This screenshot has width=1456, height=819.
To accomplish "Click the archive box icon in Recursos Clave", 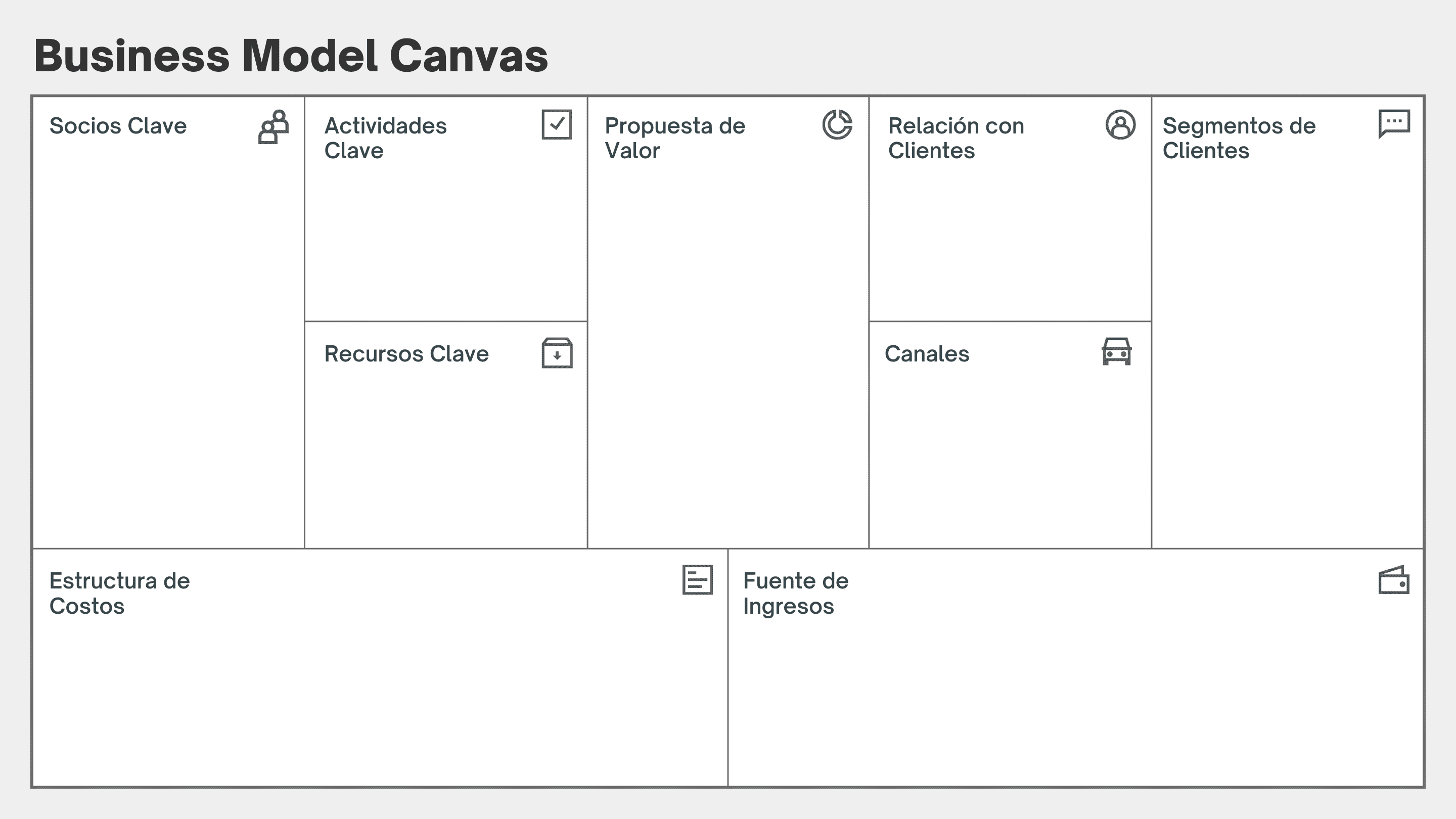I will click(557, 353).
